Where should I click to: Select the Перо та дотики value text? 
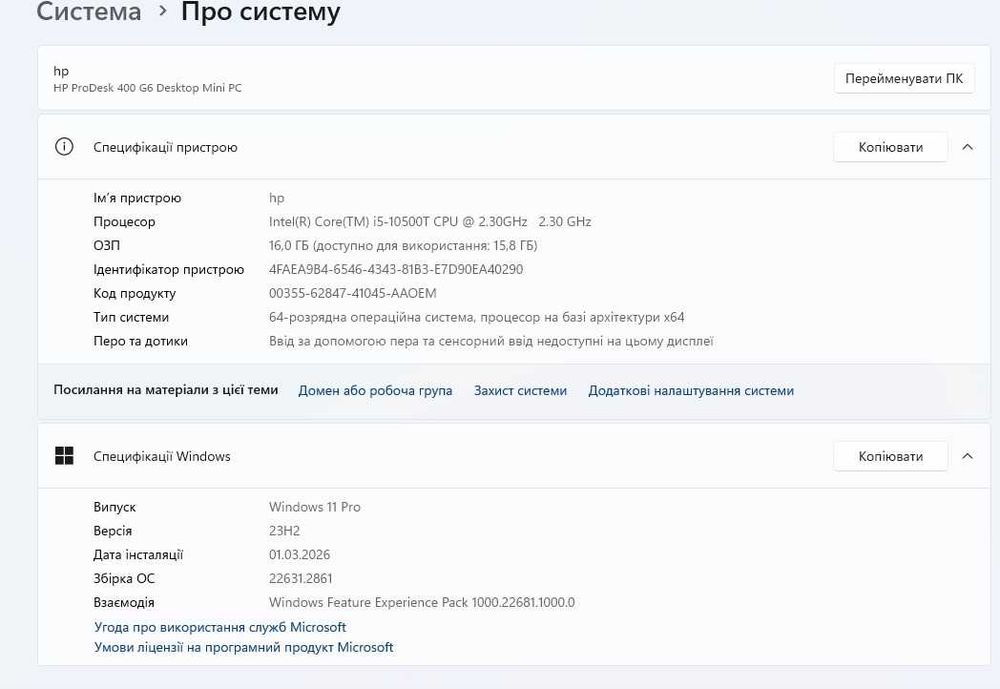click(491, 341)
